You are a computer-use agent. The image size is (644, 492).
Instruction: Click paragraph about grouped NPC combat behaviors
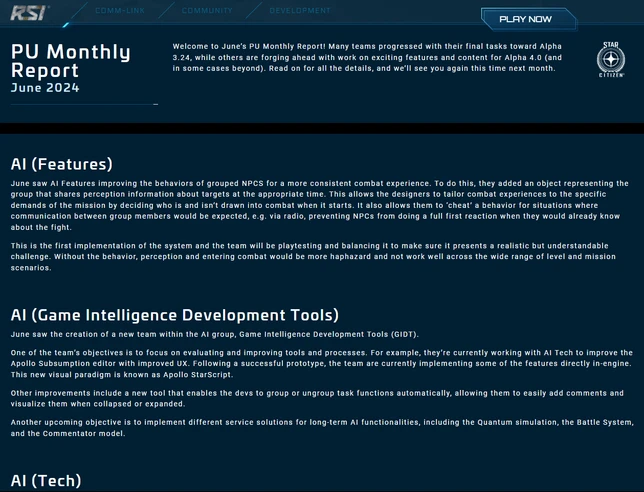tap(320, 205)
